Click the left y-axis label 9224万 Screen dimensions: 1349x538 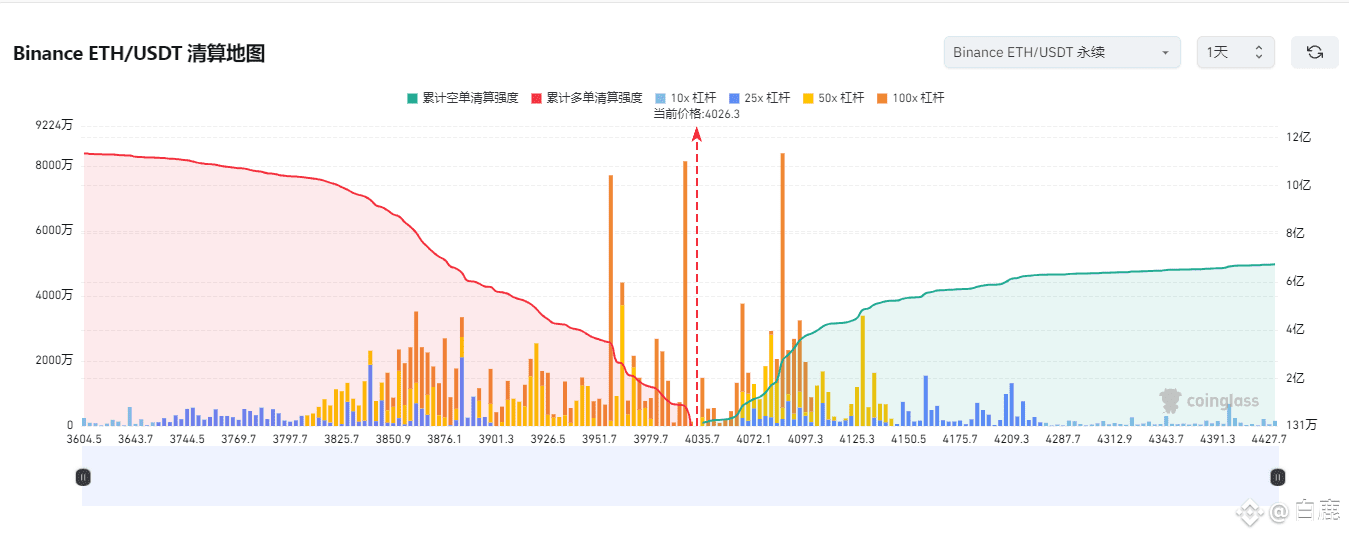(x=55, y=126)
